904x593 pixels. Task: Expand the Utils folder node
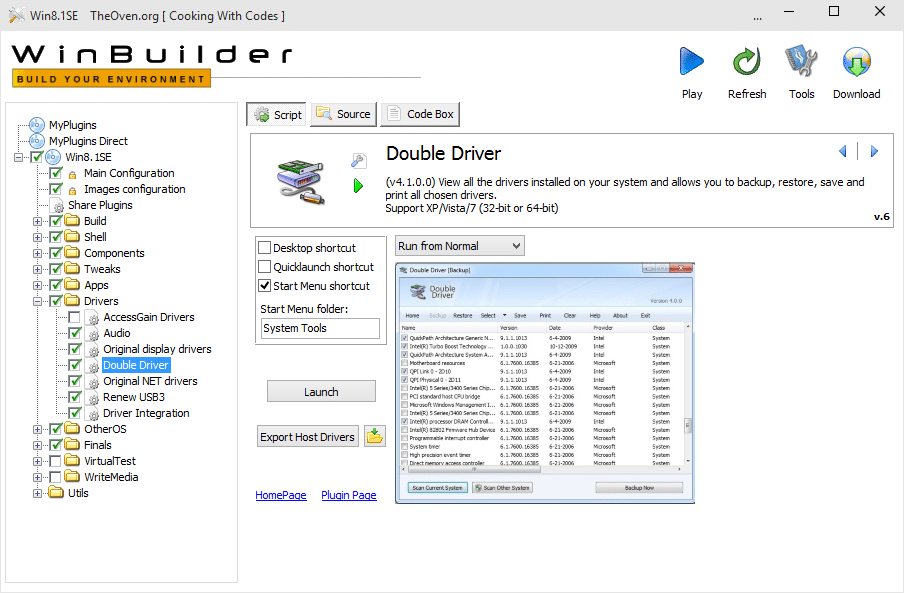[x=37, y=493]
